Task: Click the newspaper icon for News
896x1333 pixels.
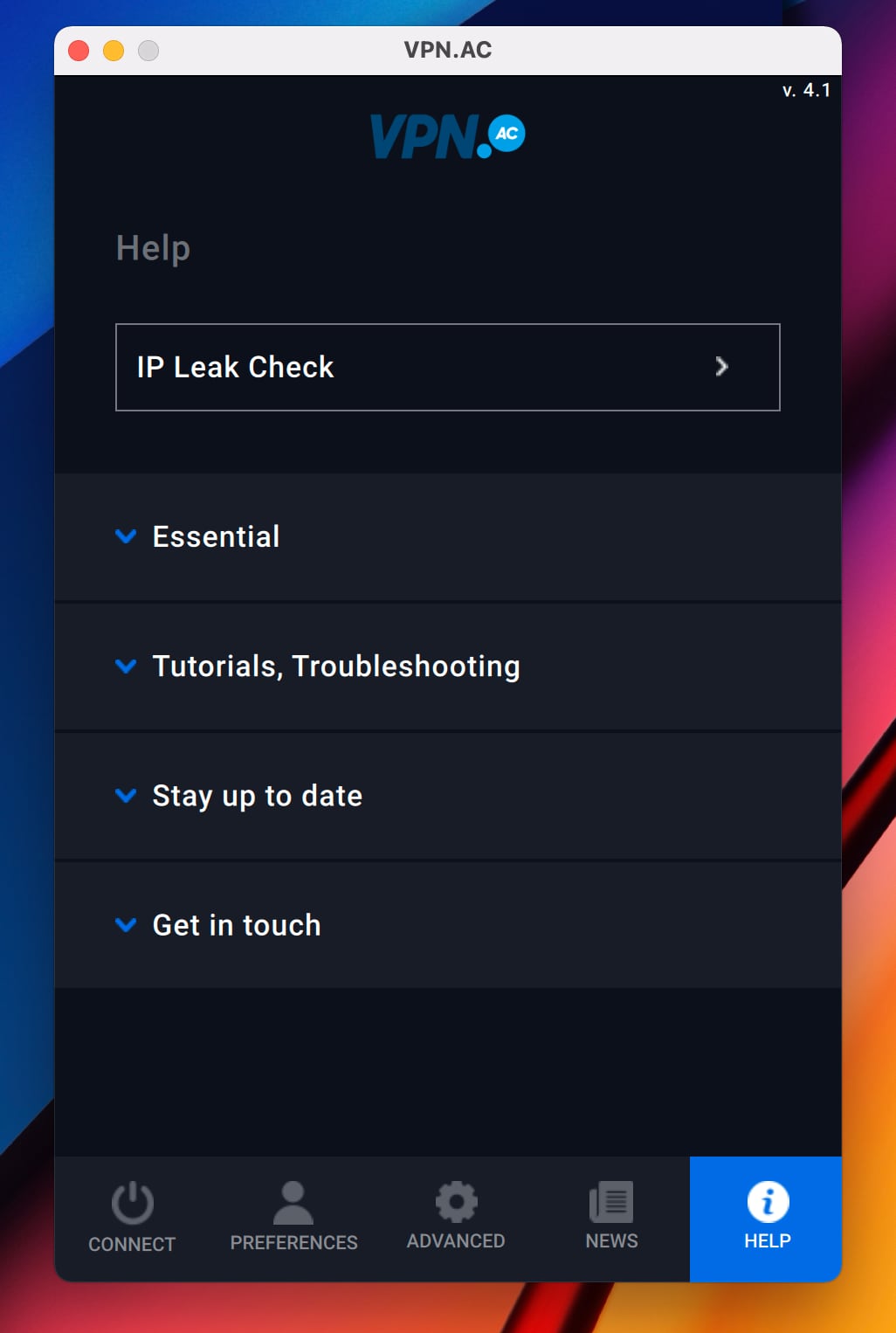Action: pos(611,1202)
